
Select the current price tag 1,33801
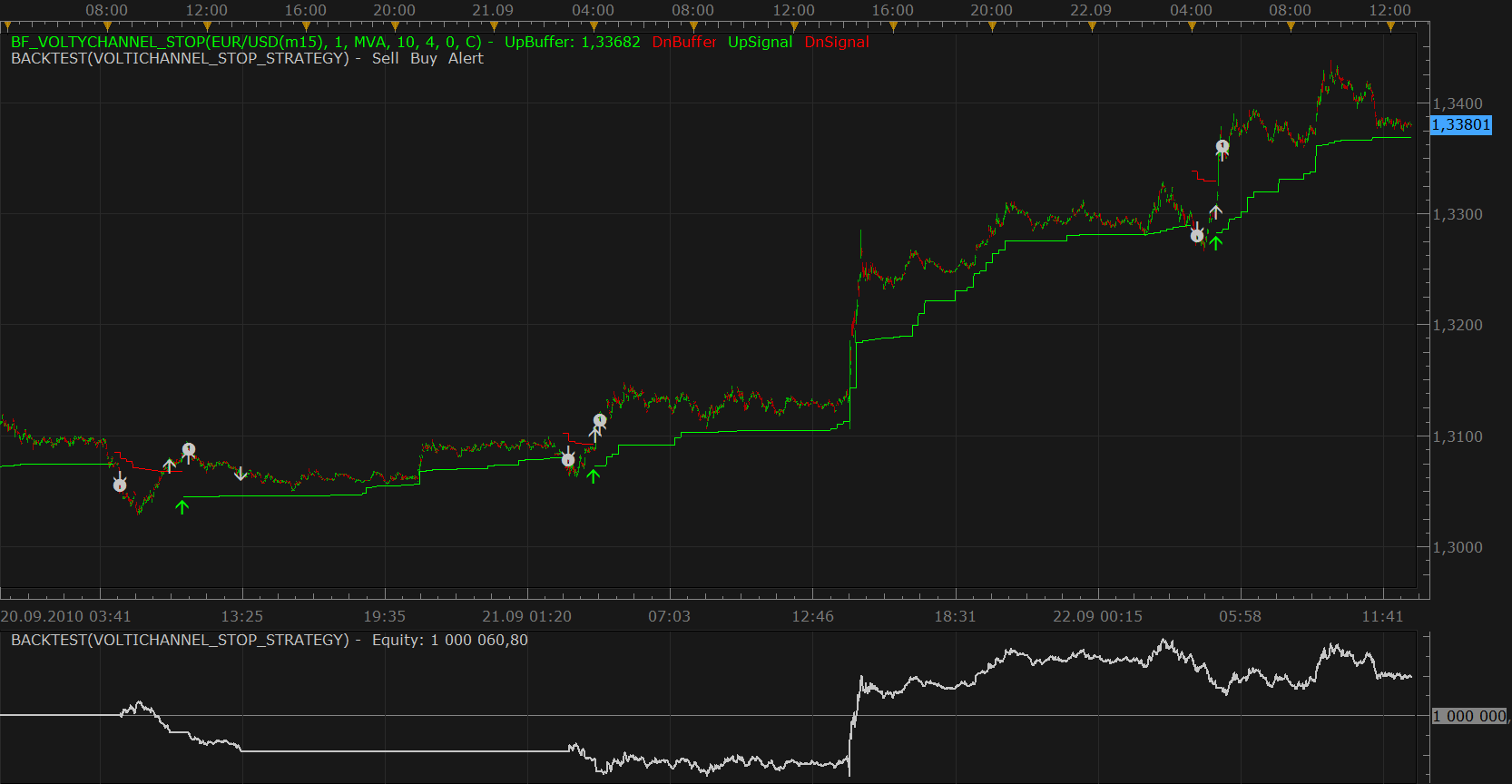1461,124
